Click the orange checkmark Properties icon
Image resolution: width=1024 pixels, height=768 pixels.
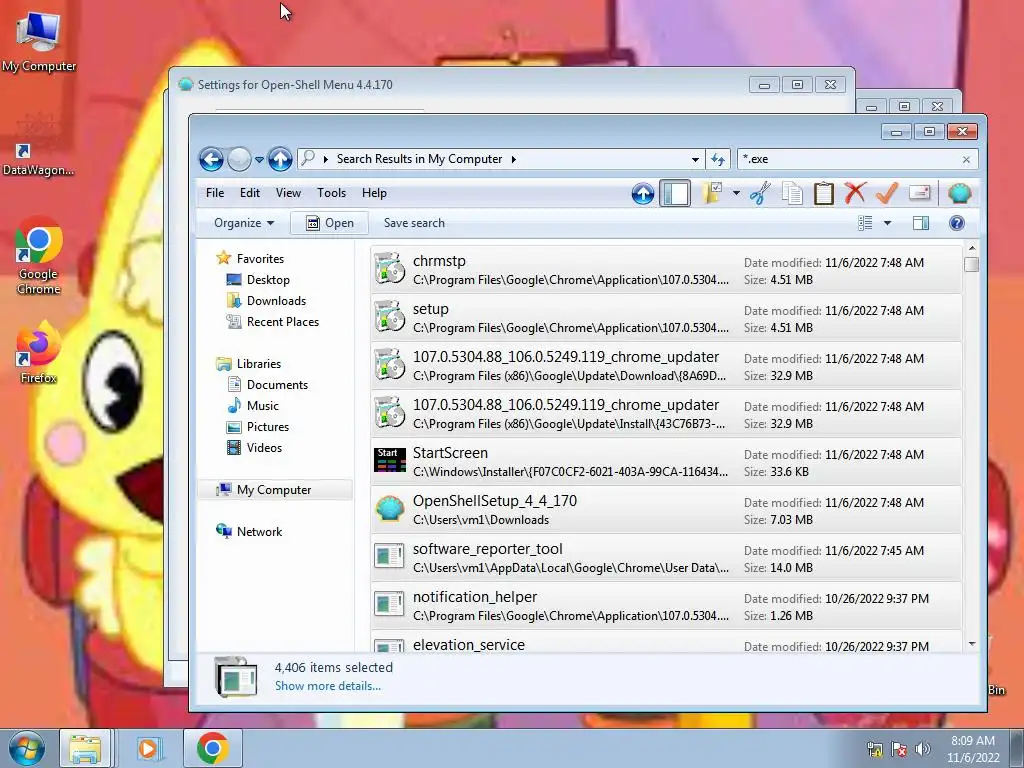coord(887,193)
